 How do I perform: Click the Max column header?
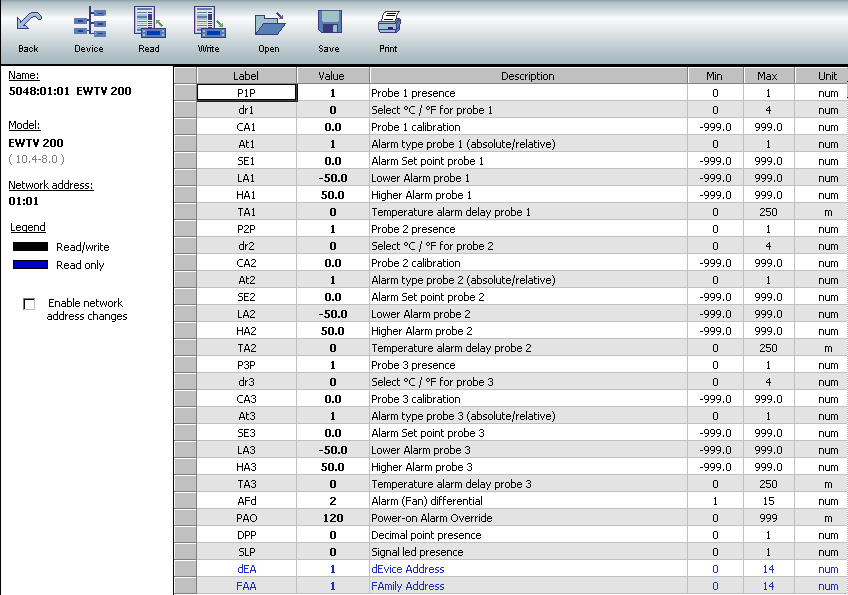768,76
